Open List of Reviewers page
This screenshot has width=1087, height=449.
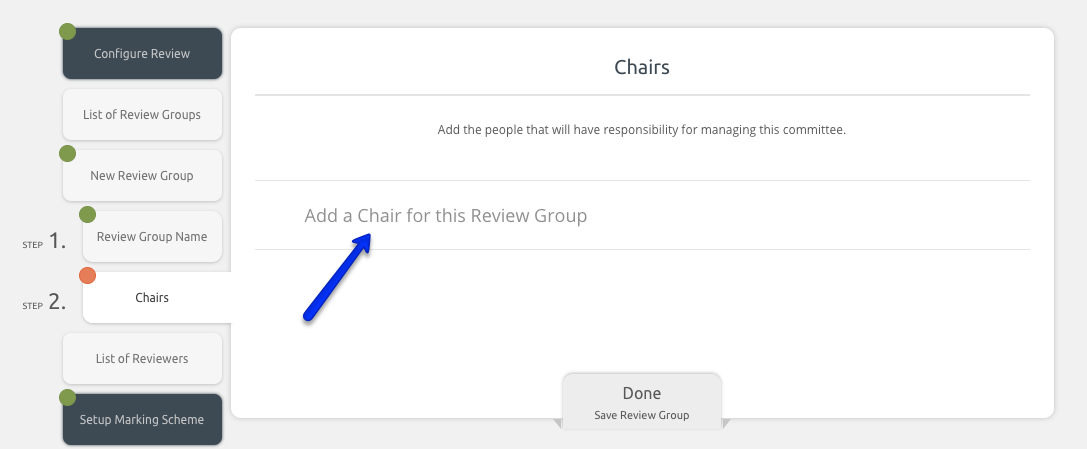pos(142,358)
